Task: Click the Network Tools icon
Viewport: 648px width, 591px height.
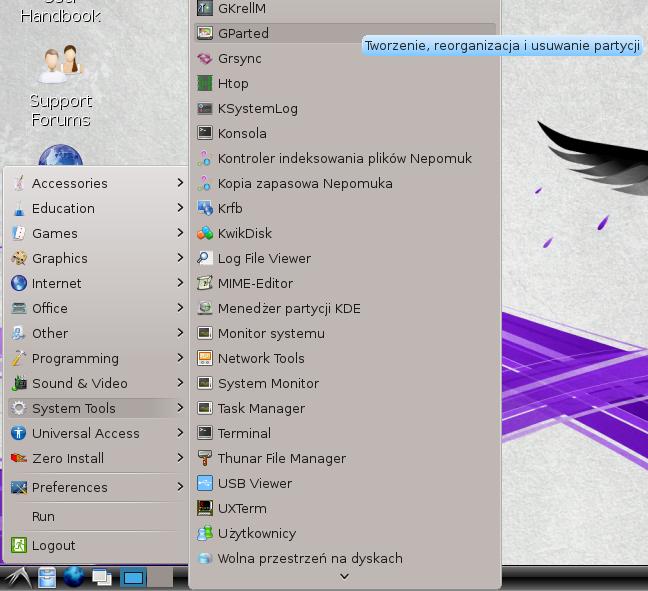Action: (205, 358)
